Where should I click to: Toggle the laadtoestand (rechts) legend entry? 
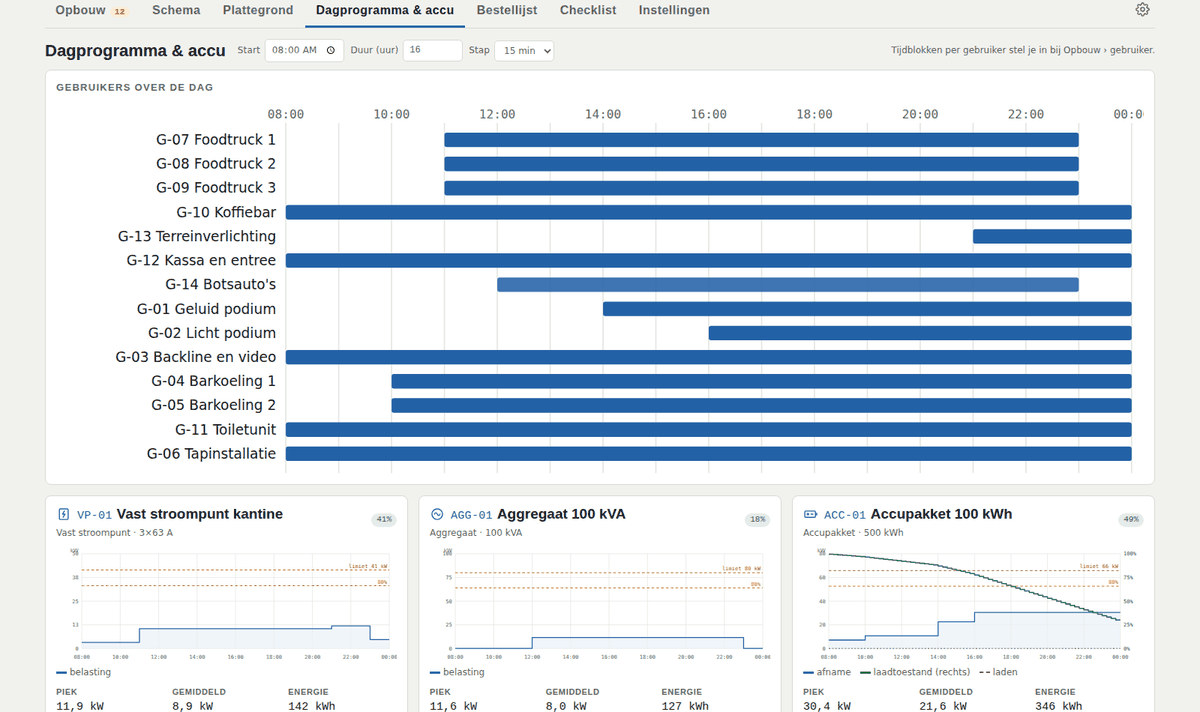pos(915,672)
